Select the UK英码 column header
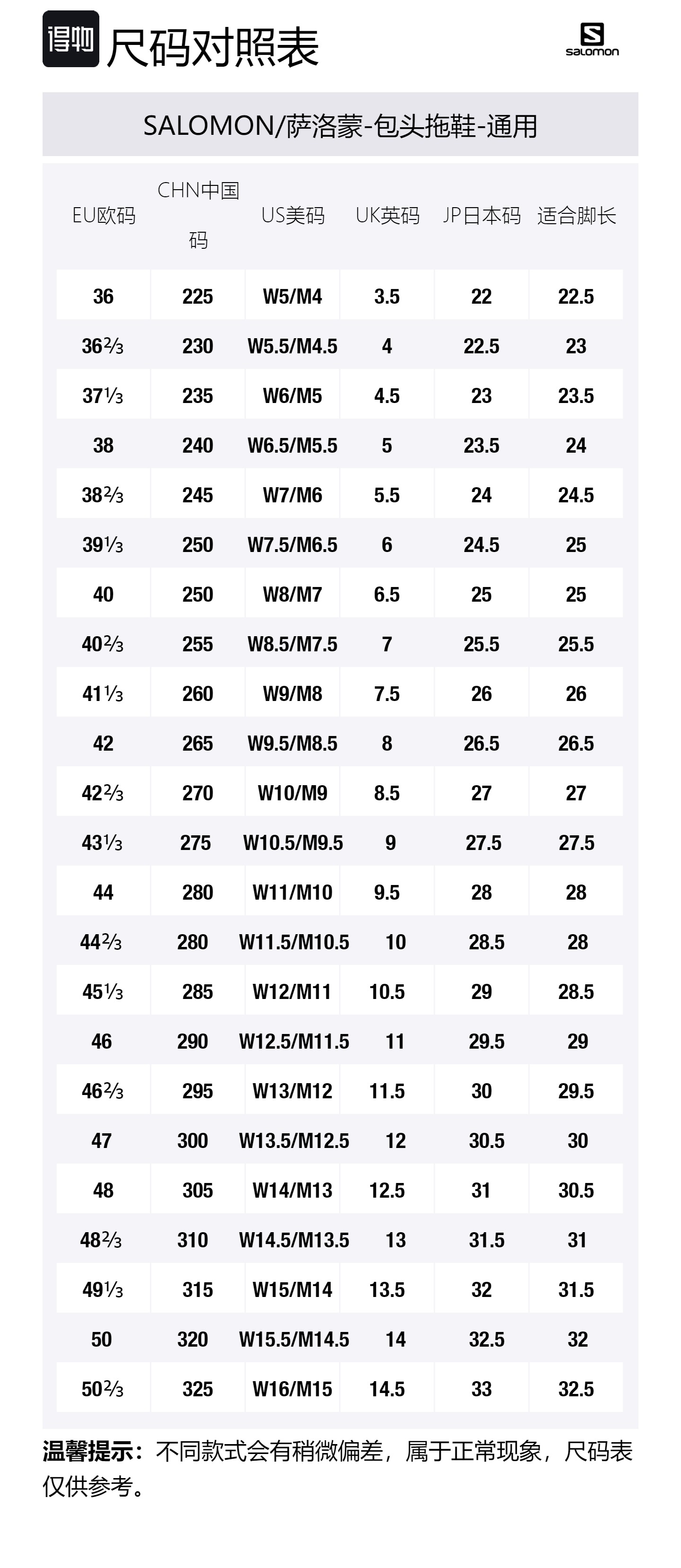Viewport: 681px width, 1568px height. click(387, 216)
